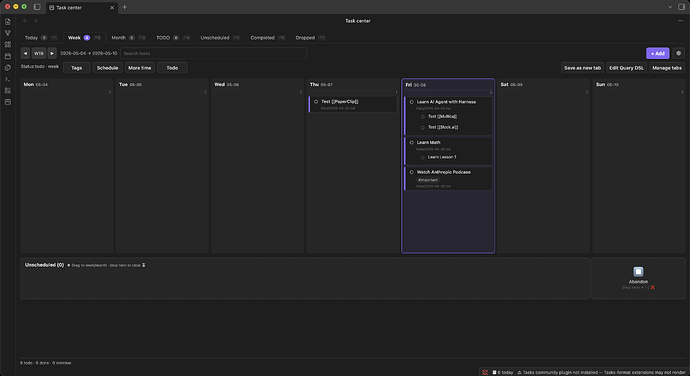The width and height of the screenshot is (690, 376).
Task: Check off Learn AI Agent with Harness
Action: click(411, 102)
